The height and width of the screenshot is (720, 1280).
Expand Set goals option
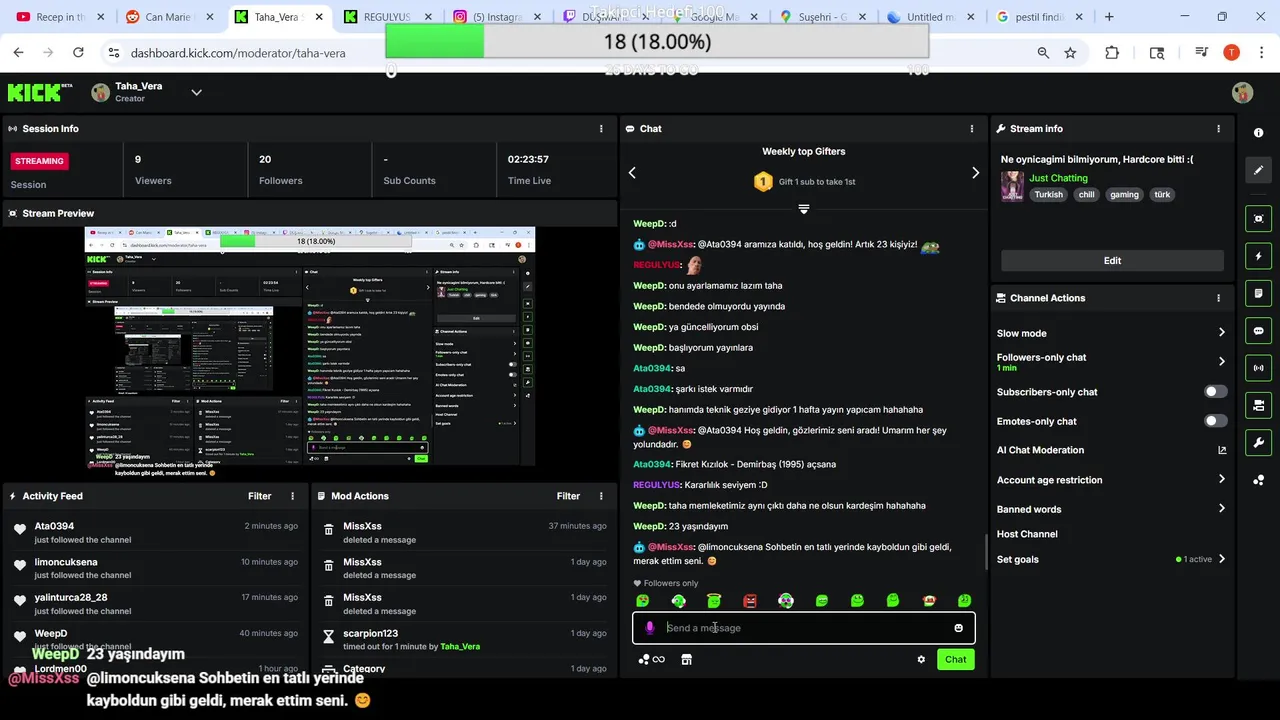(x=1221, y=559)
